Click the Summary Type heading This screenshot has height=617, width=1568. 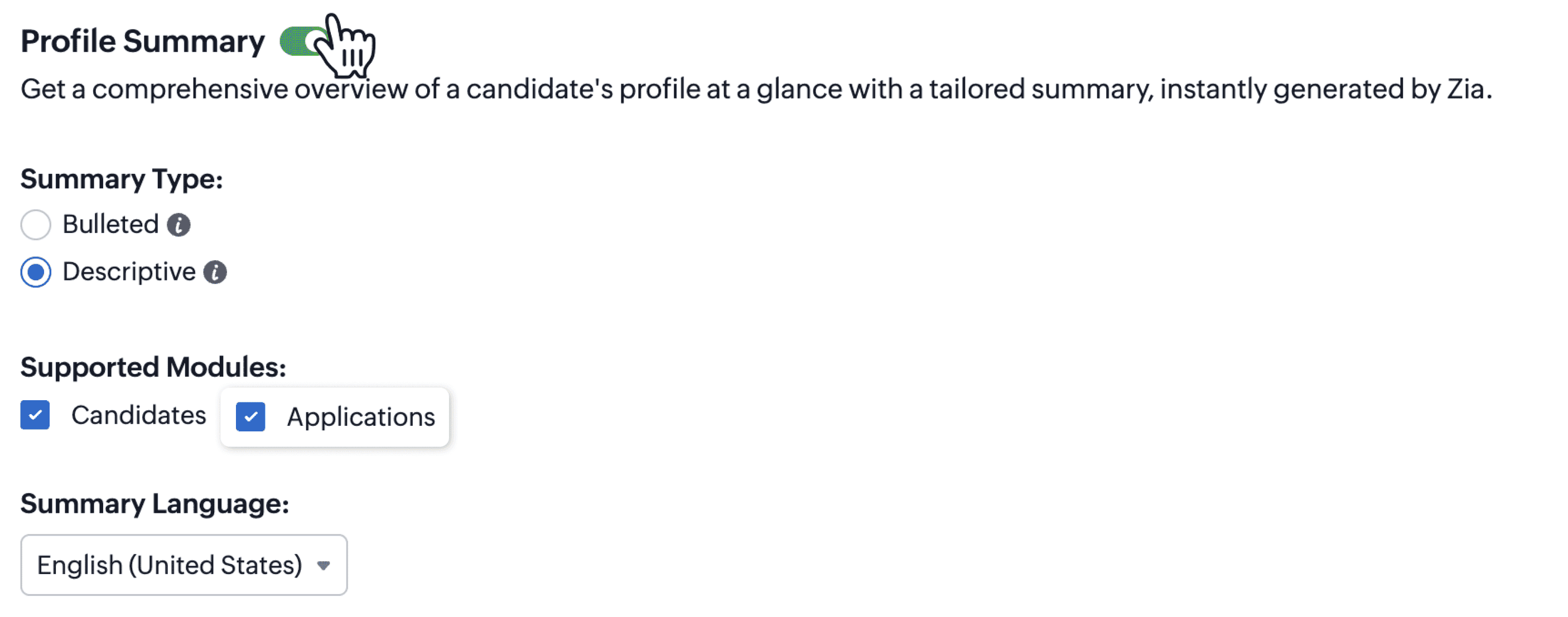121,179
